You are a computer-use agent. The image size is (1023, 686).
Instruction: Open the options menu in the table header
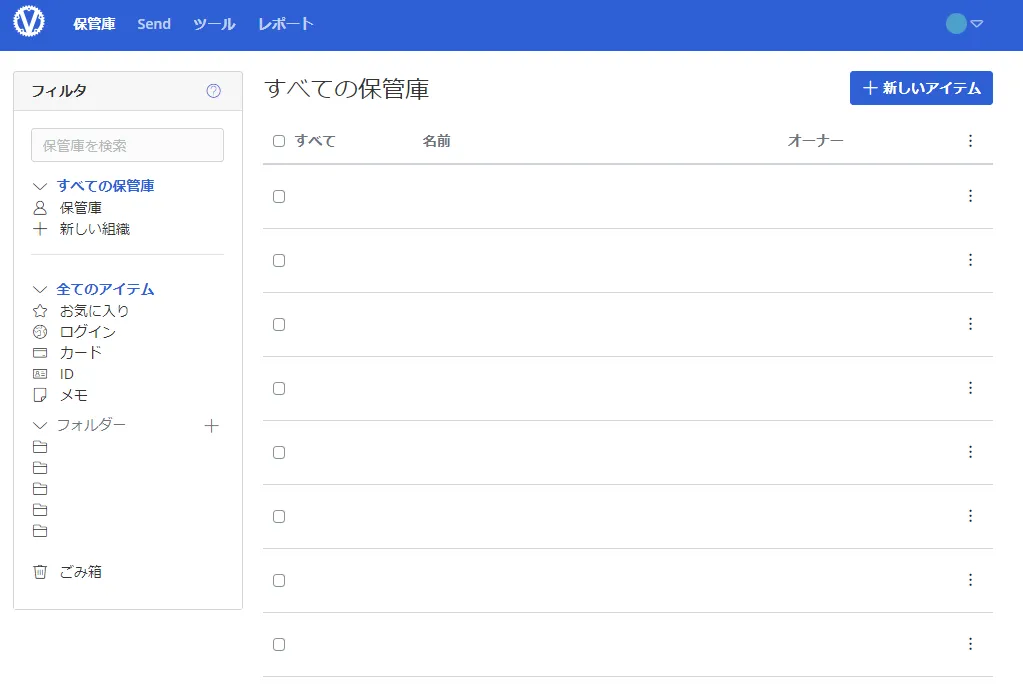[x=969, y=141]
